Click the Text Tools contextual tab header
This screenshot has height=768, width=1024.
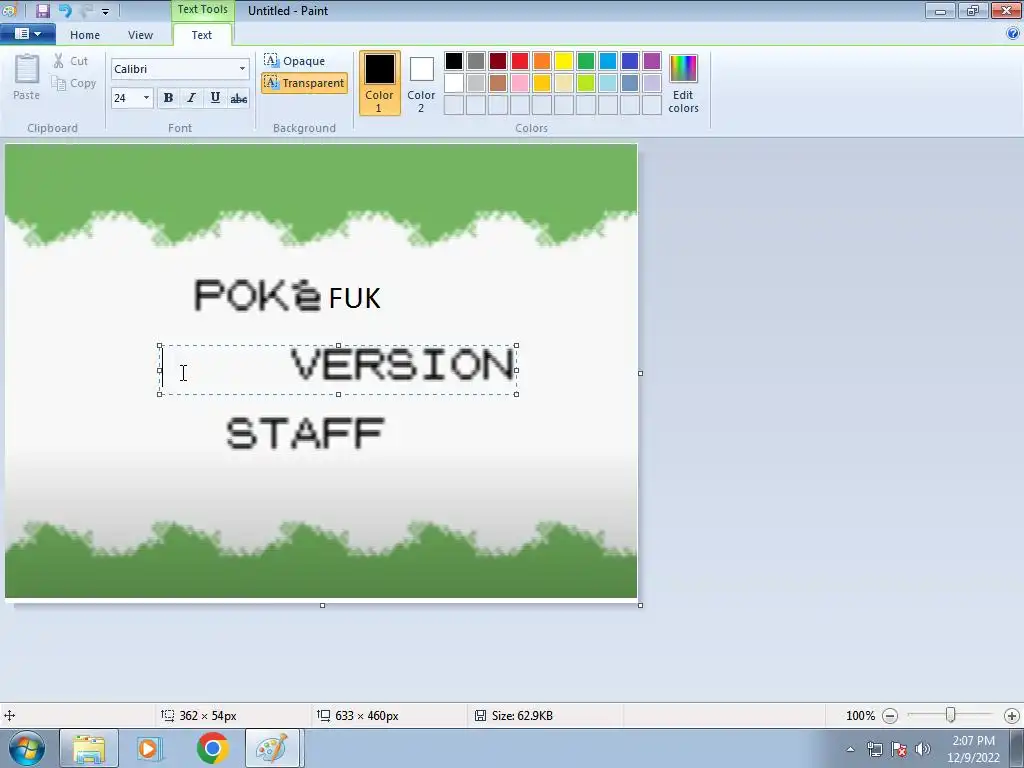(x=202, y=10)
